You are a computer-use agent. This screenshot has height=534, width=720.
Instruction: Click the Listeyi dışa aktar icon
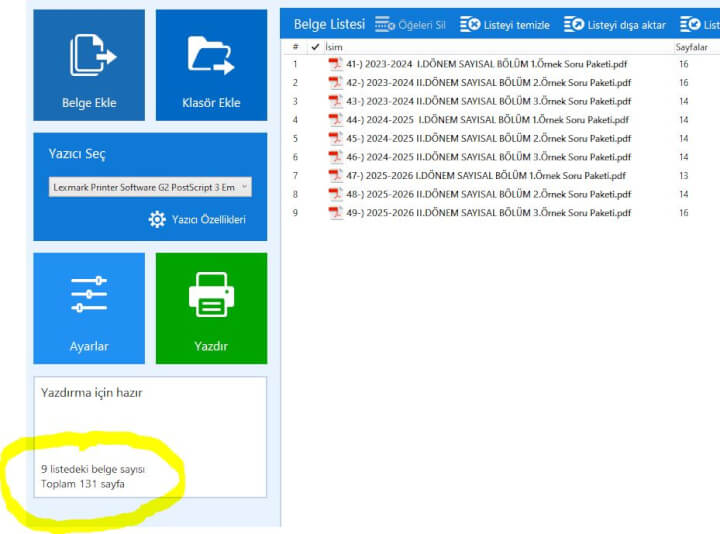coord(574,24)
